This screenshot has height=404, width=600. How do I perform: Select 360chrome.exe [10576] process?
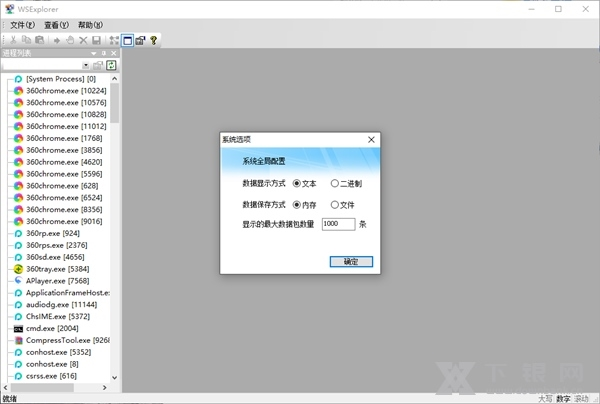(66, 103)
